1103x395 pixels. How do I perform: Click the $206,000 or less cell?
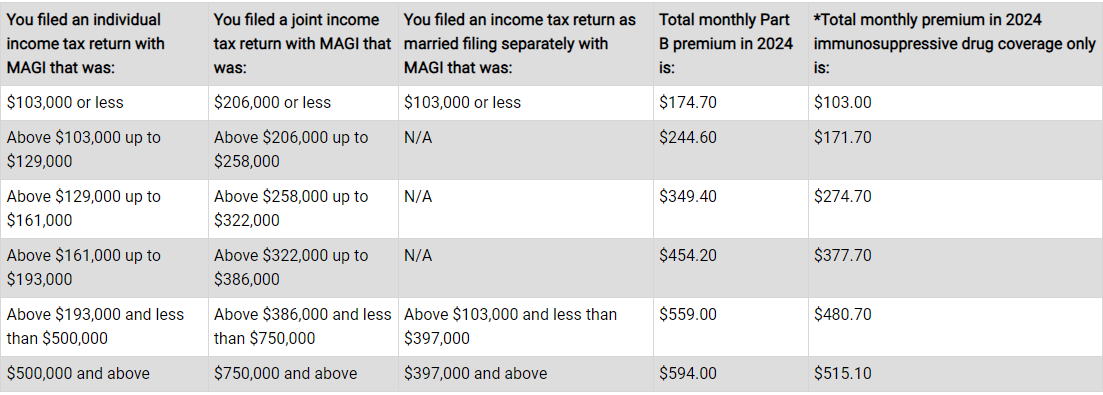point(303,103)
